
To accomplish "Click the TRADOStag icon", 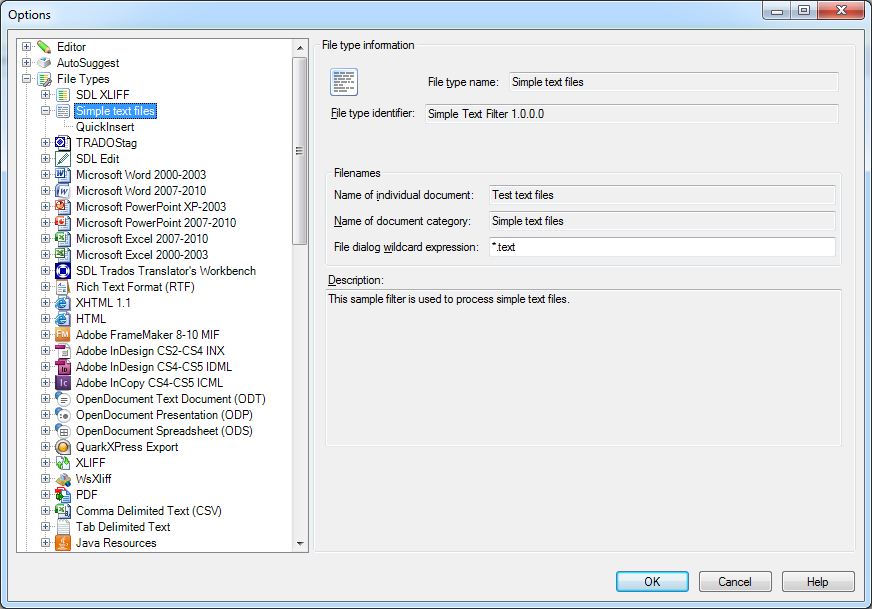I will click(63, 143).
